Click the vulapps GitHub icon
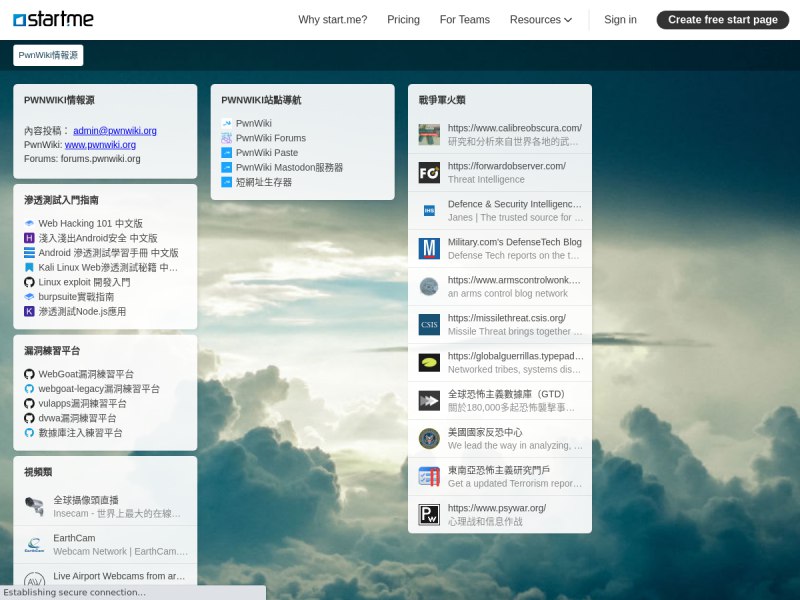This screenshot has width=800, height=600. (x=29, y=404)
